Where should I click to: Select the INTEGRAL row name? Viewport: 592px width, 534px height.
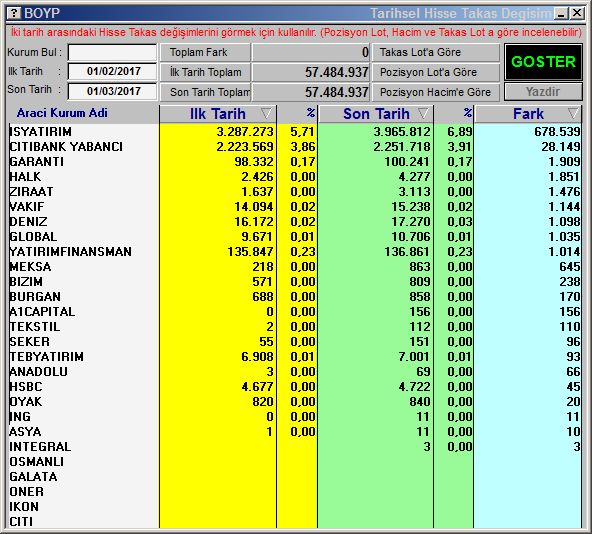pyautogui.click(x=40, y=447)
